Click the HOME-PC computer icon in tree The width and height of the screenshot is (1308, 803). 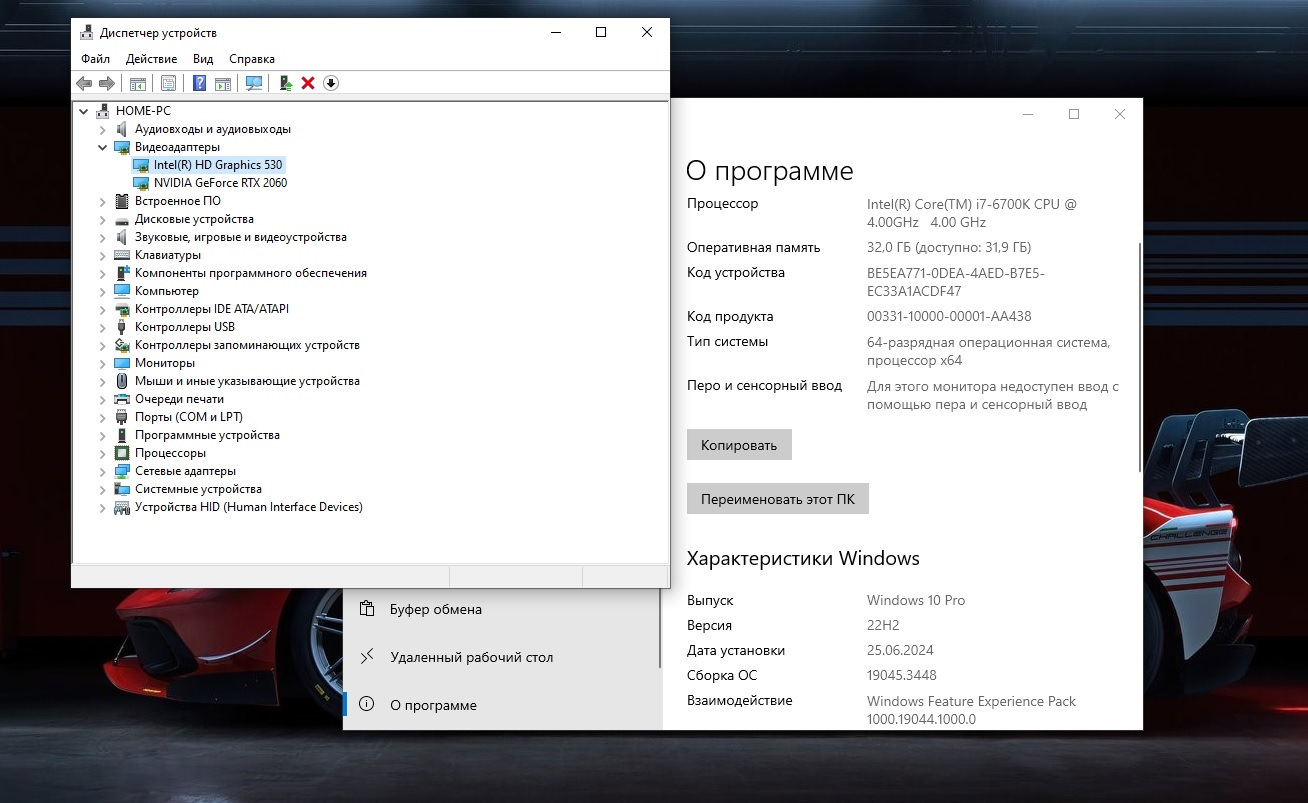104,111
